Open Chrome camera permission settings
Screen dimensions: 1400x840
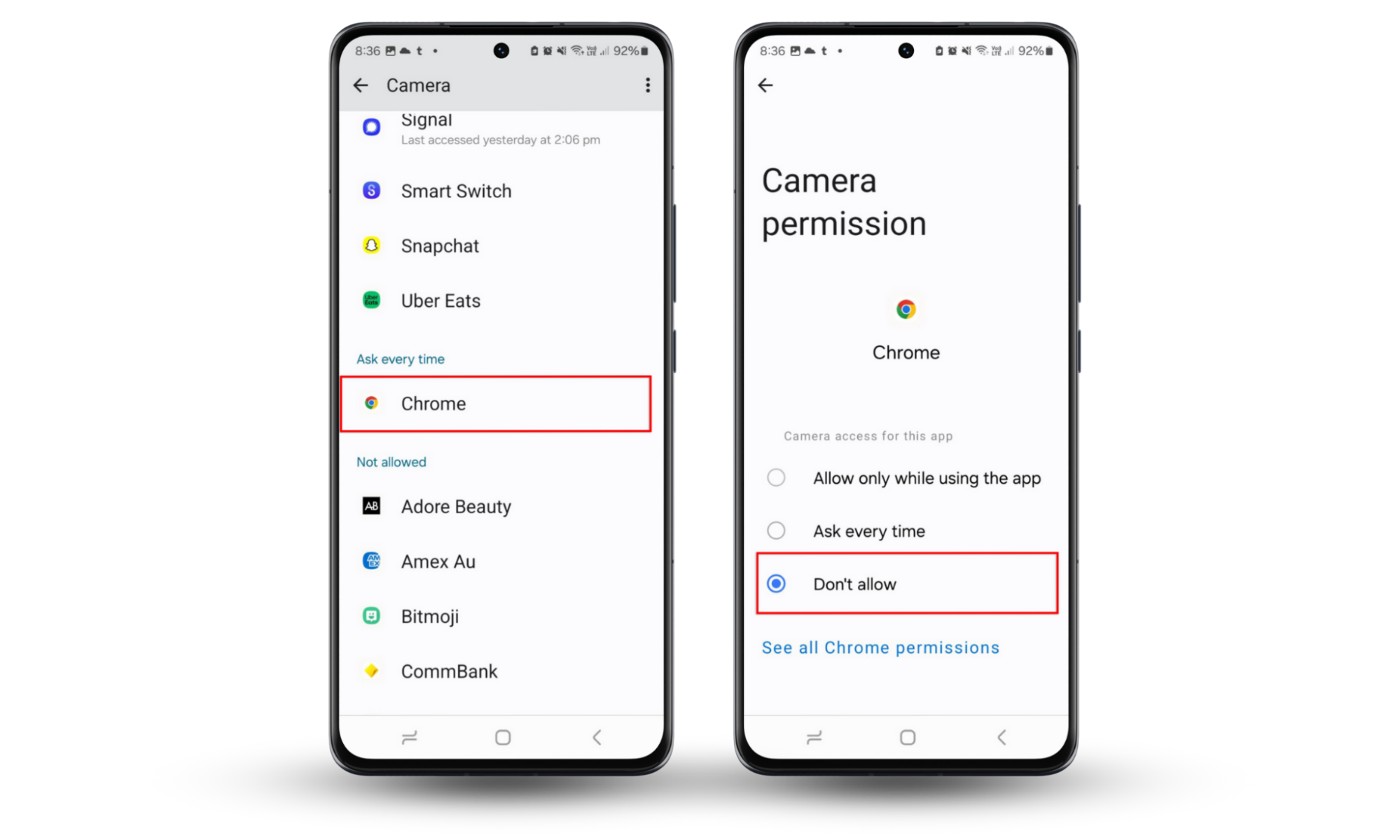click(502, 404)
